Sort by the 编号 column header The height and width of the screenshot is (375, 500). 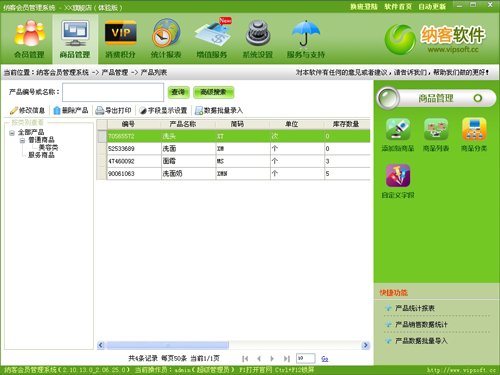pyautogui.click(x=128, y=124)
